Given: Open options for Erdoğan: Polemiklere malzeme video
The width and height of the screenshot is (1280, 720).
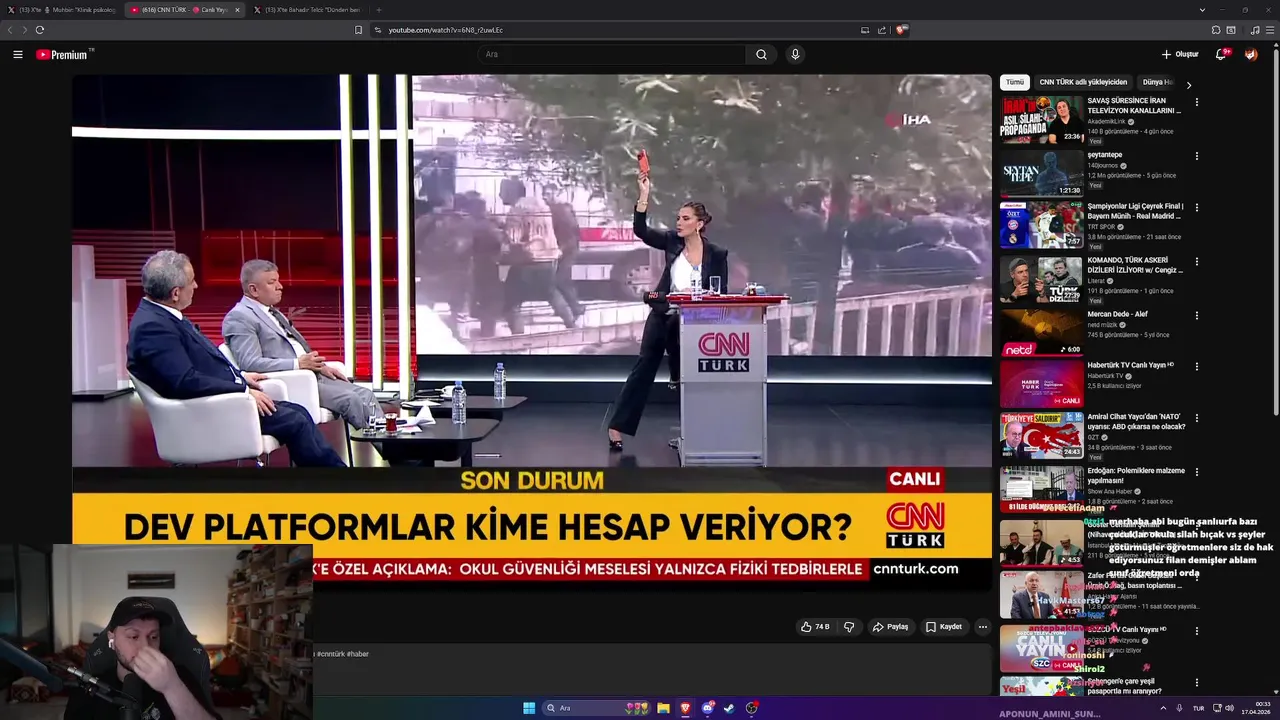Looking at the screenshot, I should tap(1196, 472).
